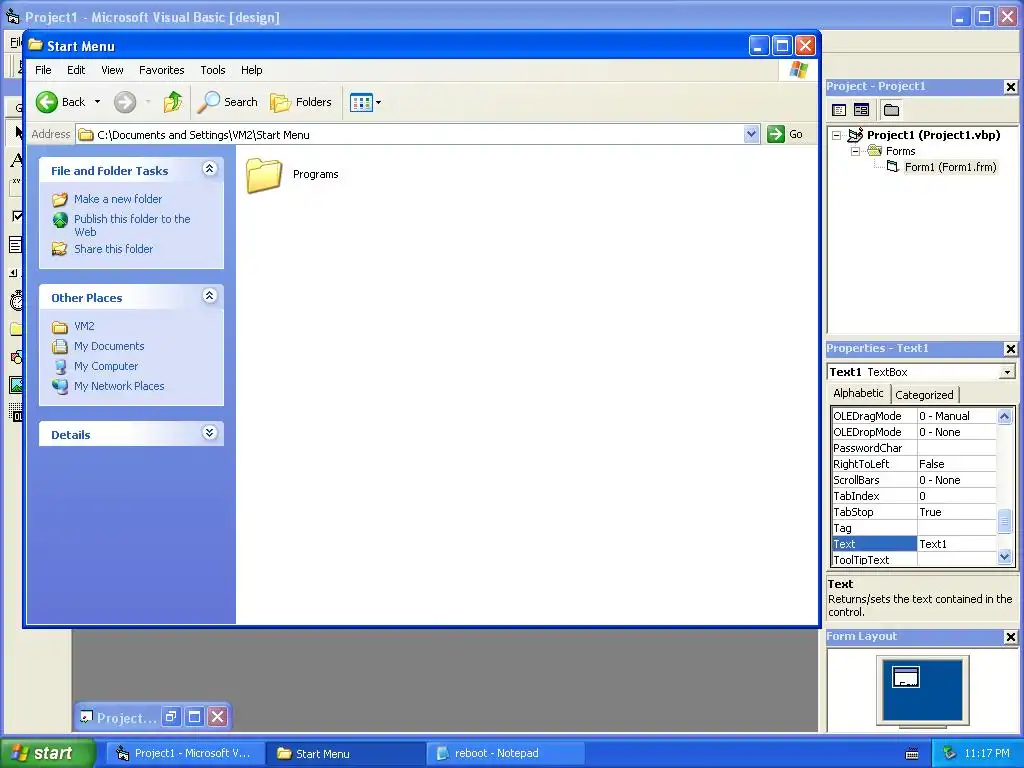Select the TabStop property row
The height and width of the screenshot is (768, 1024).
click(914, 512)
